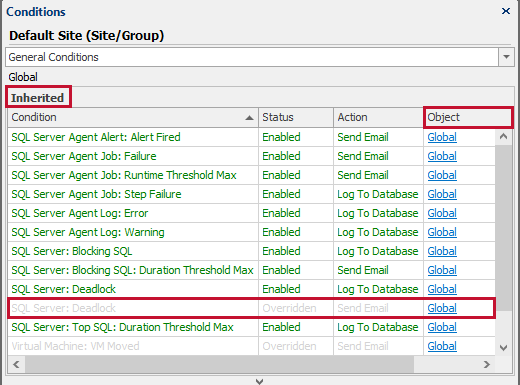Image resolution: width=520 pixels, height=385 pixels.
Task: Expand pane using bottom chevron
Action: coord(260,381)
